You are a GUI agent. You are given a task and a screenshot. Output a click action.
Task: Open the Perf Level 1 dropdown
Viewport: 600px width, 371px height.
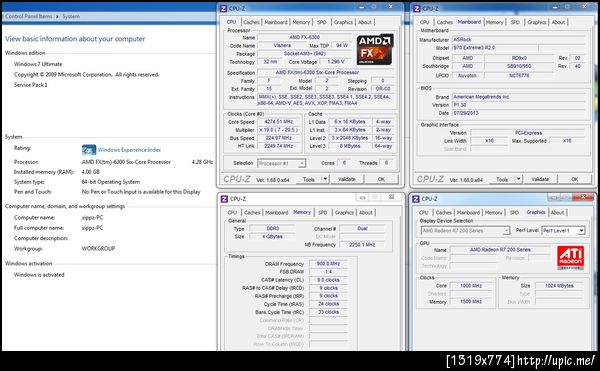click(564, 231)
